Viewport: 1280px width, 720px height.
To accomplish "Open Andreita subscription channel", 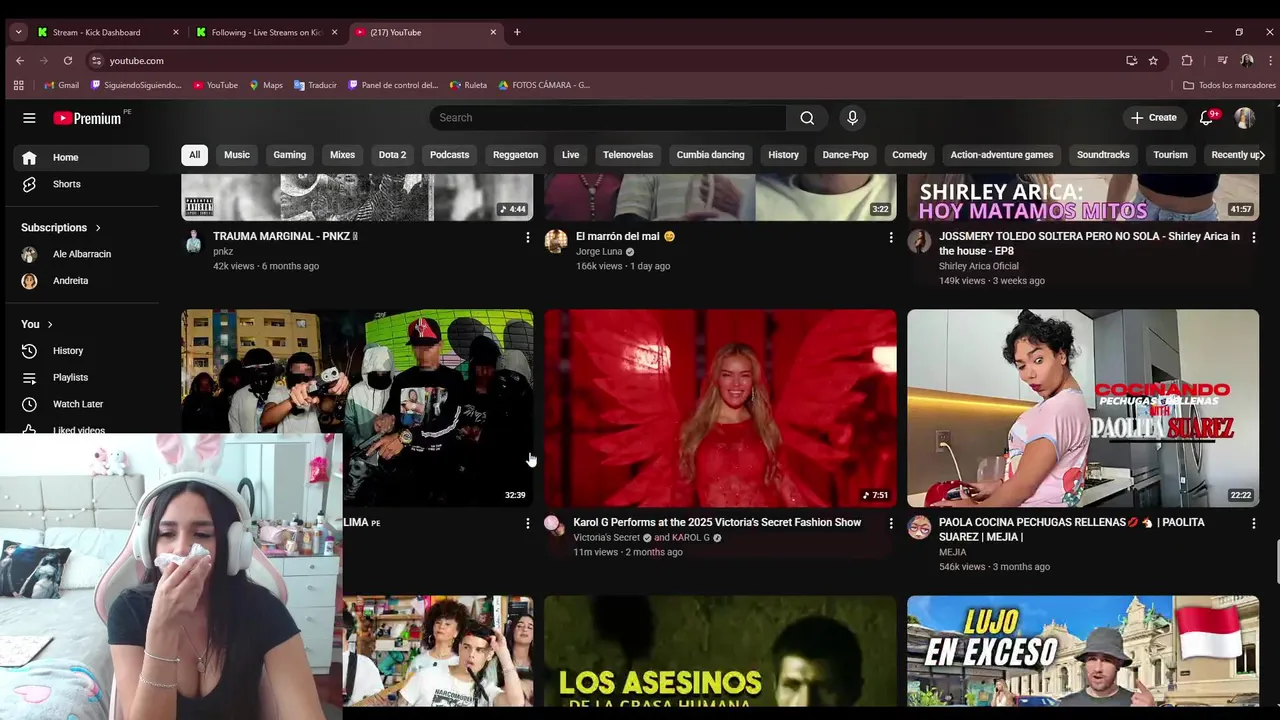I will 81,281.
